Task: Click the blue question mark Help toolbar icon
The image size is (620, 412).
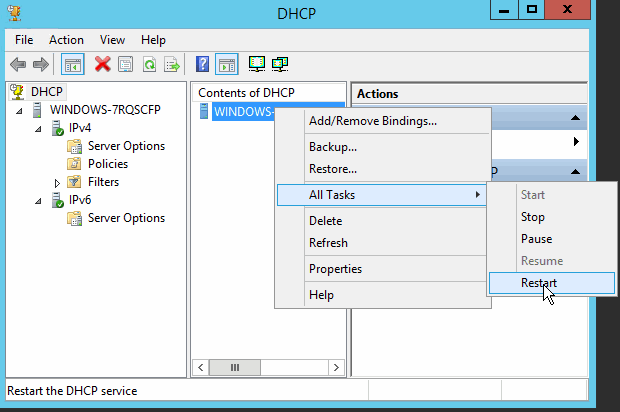Action: click(x=202, y=64)
